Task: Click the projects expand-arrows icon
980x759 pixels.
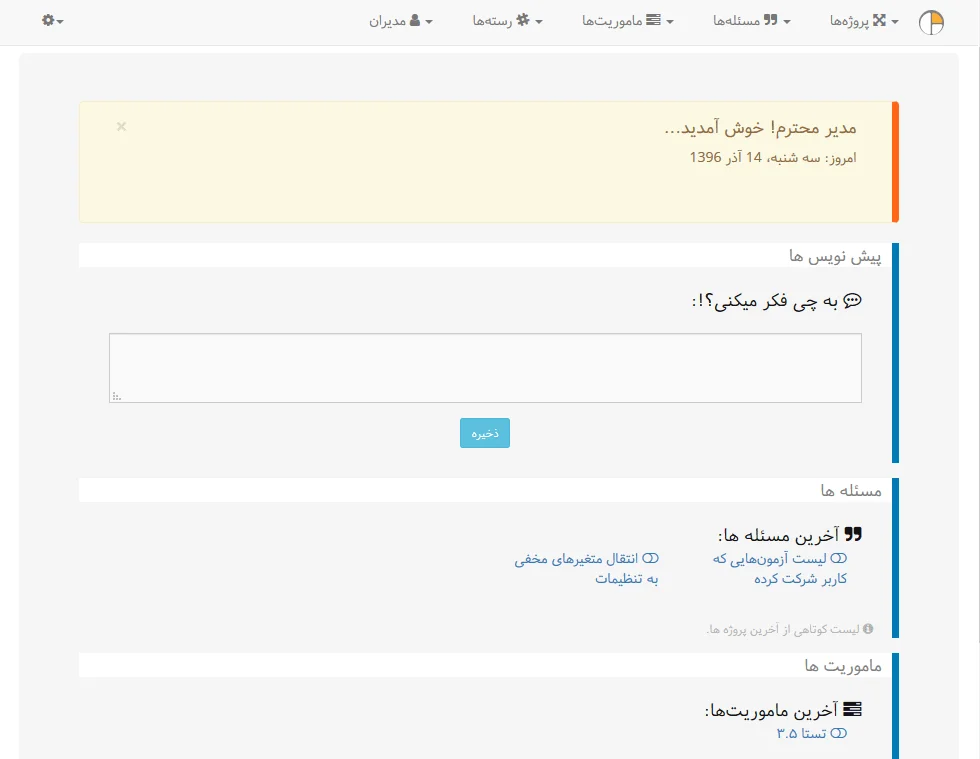Action: 879,20
